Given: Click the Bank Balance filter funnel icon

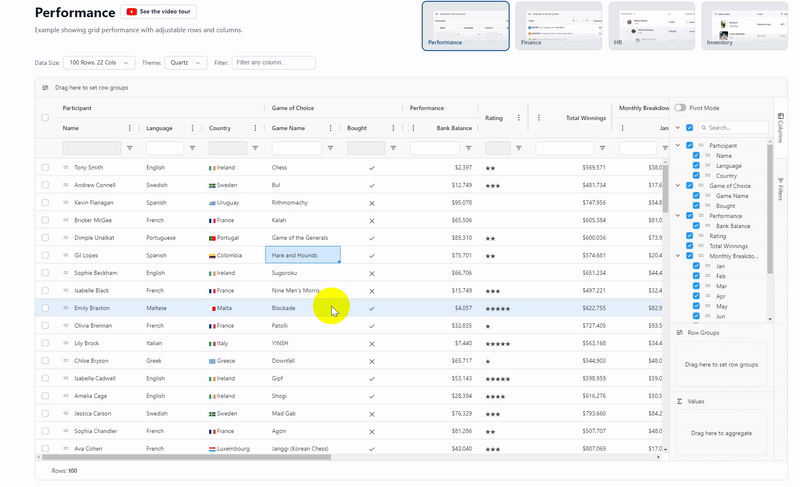Looking at the screenshot, I should (x=468, y=148).
